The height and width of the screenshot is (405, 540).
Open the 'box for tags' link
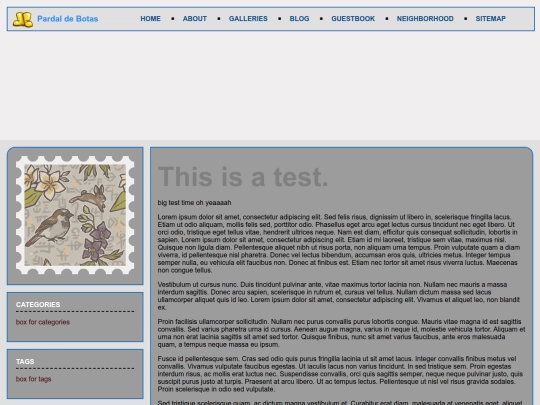point(33,379)
